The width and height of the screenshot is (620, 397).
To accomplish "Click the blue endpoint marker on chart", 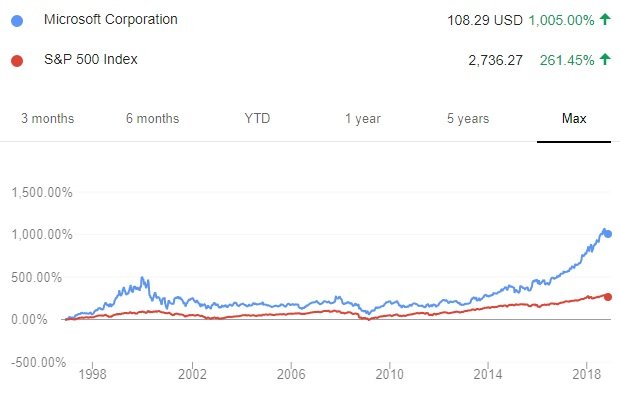I will click(608, 234).
